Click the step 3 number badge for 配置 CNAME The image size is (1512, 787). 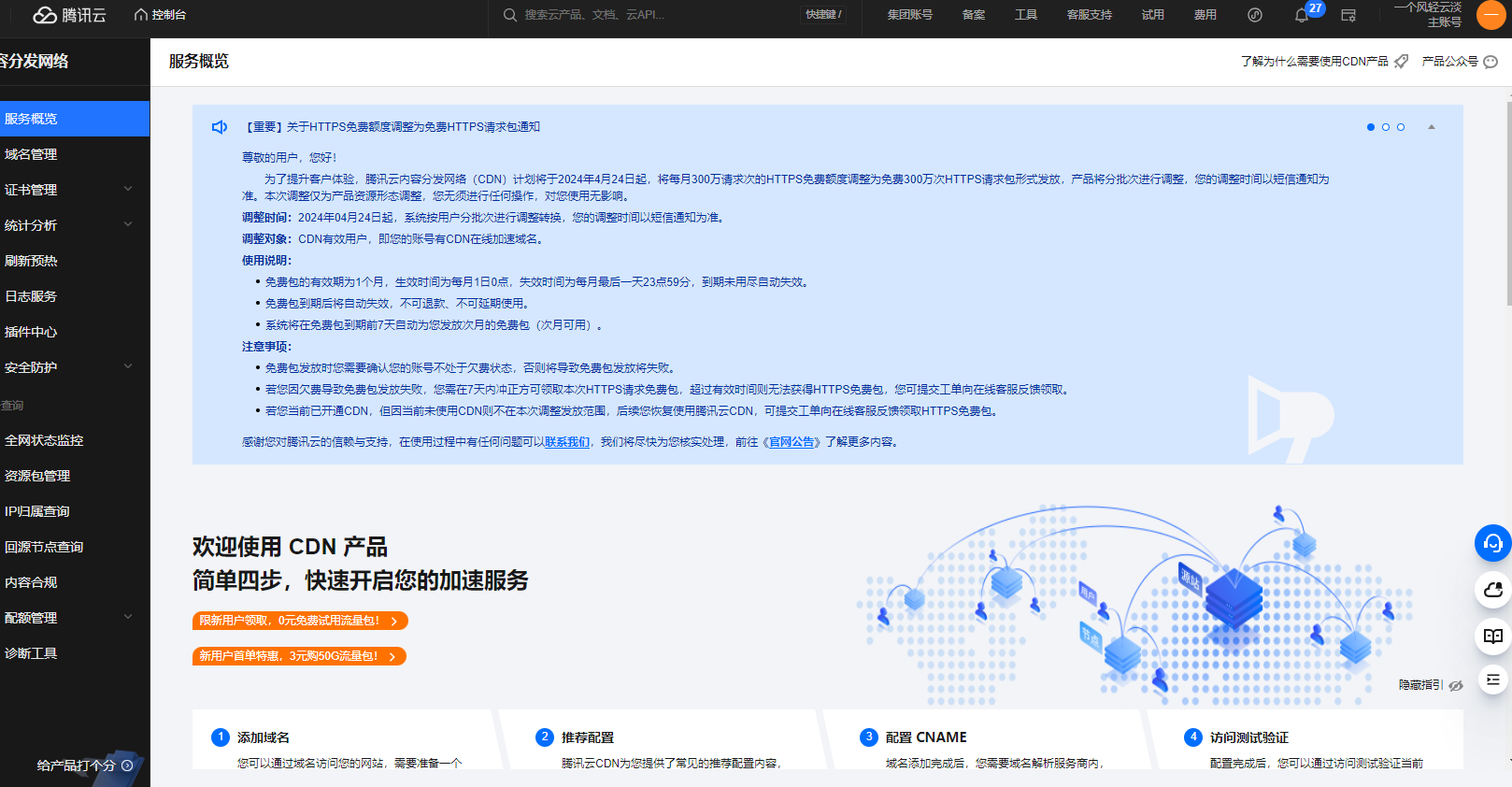pos(869,737)
